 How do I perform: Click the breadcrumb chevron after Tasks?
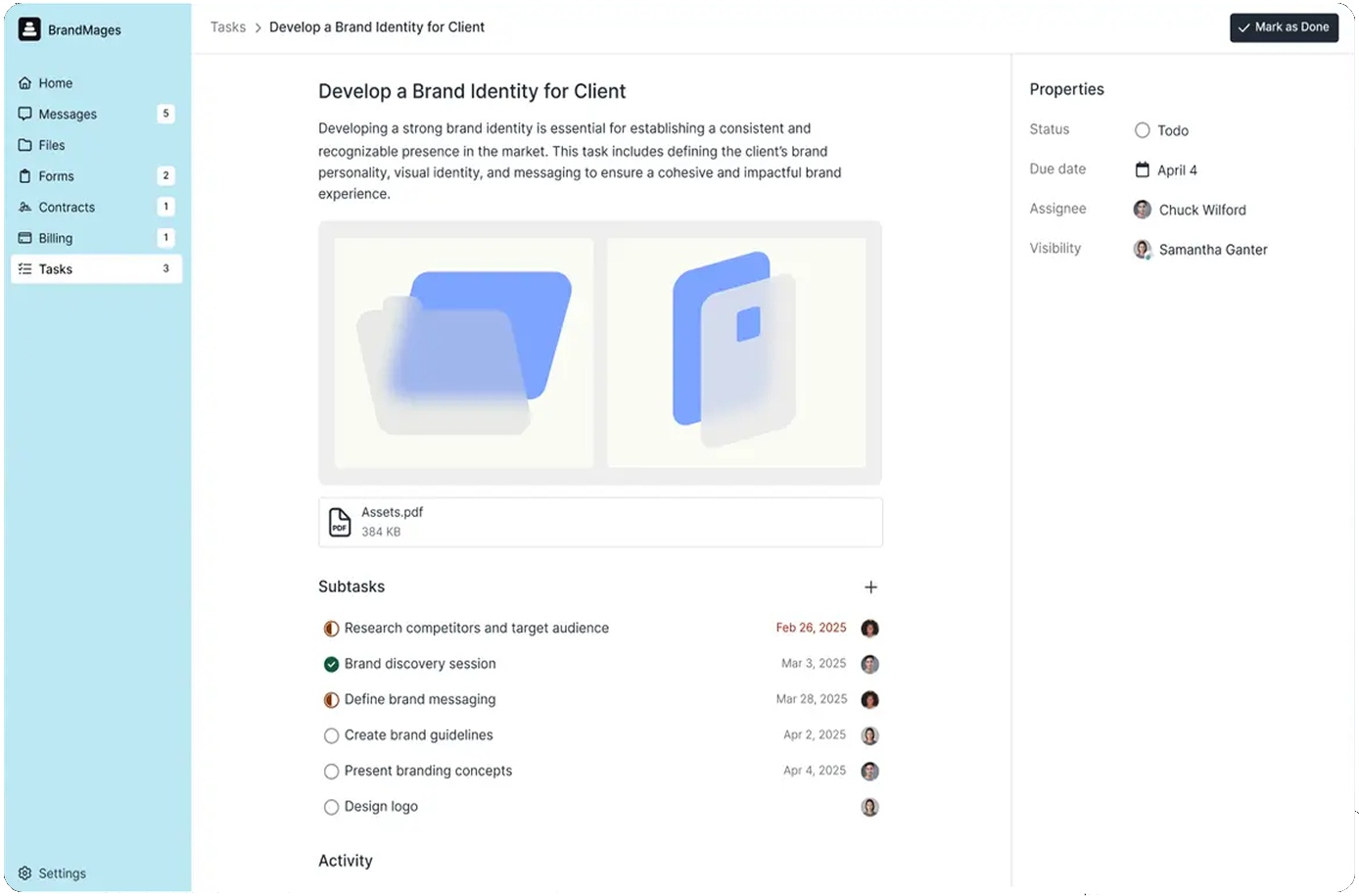pos(258,27)
